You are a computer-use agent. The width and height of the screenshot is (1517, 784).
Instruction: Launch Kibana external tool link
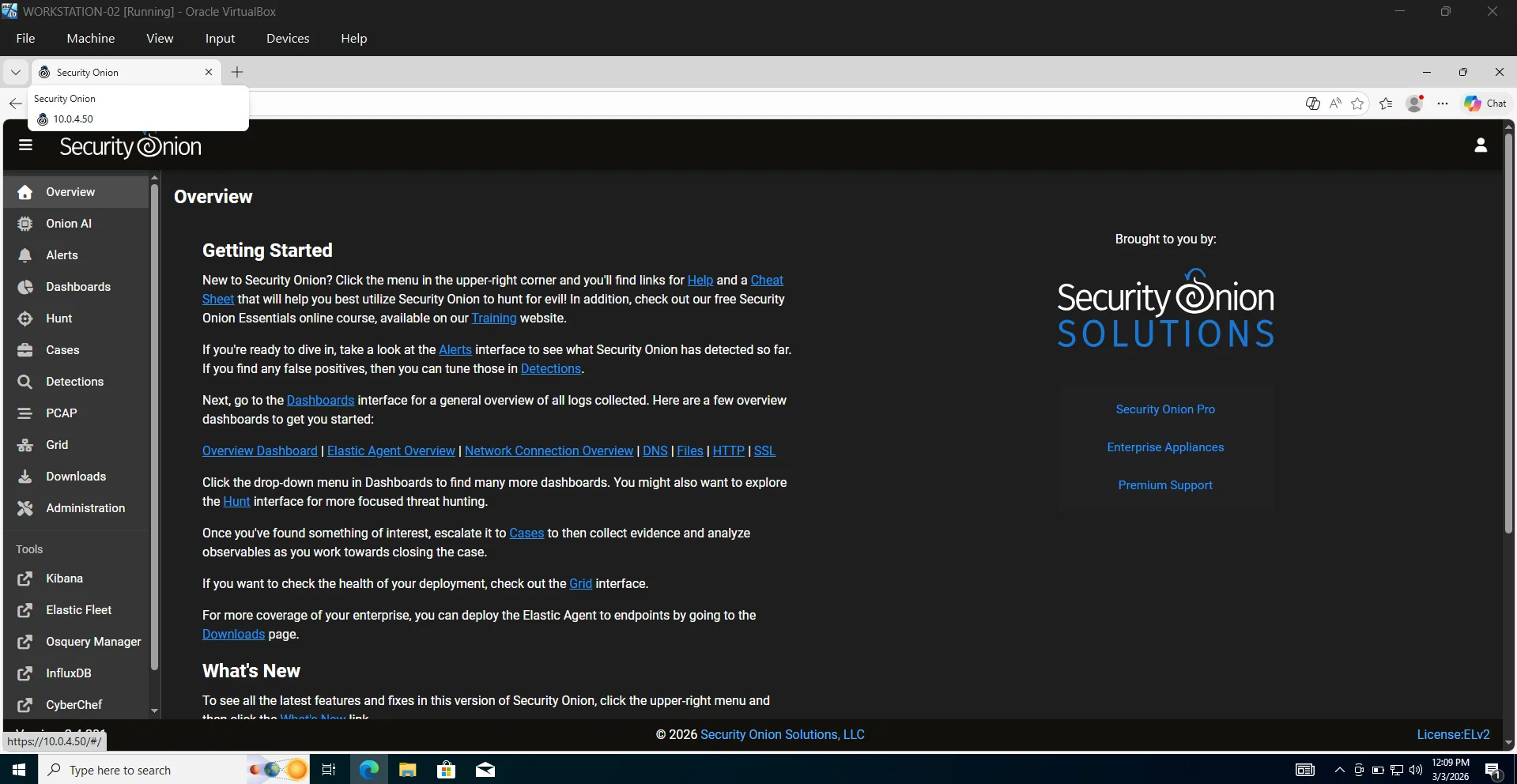64,579
